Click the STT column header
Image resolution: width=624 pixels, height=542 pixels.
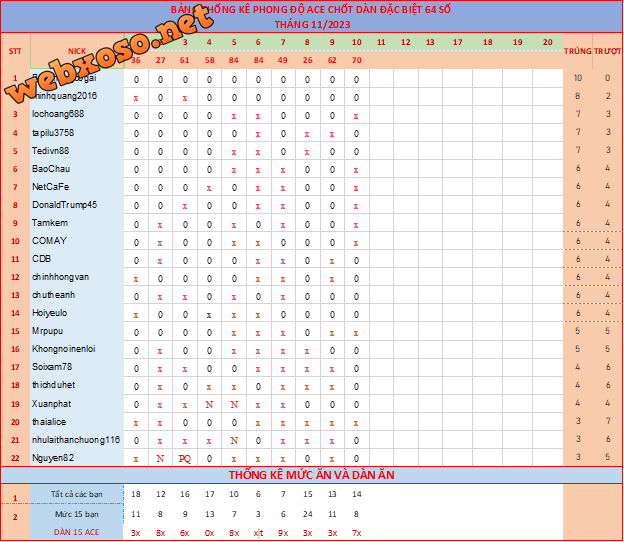(x=15, y=51)
